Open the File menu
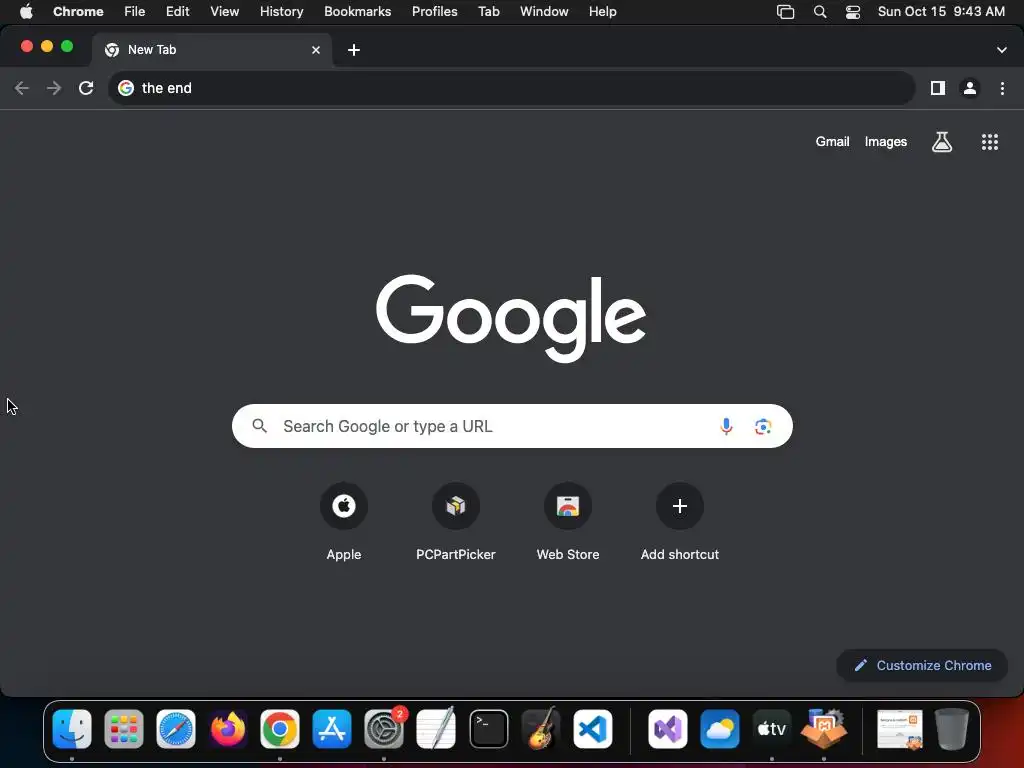The image size is (1024, 768). pyautogui.click(x=135, y=11)
